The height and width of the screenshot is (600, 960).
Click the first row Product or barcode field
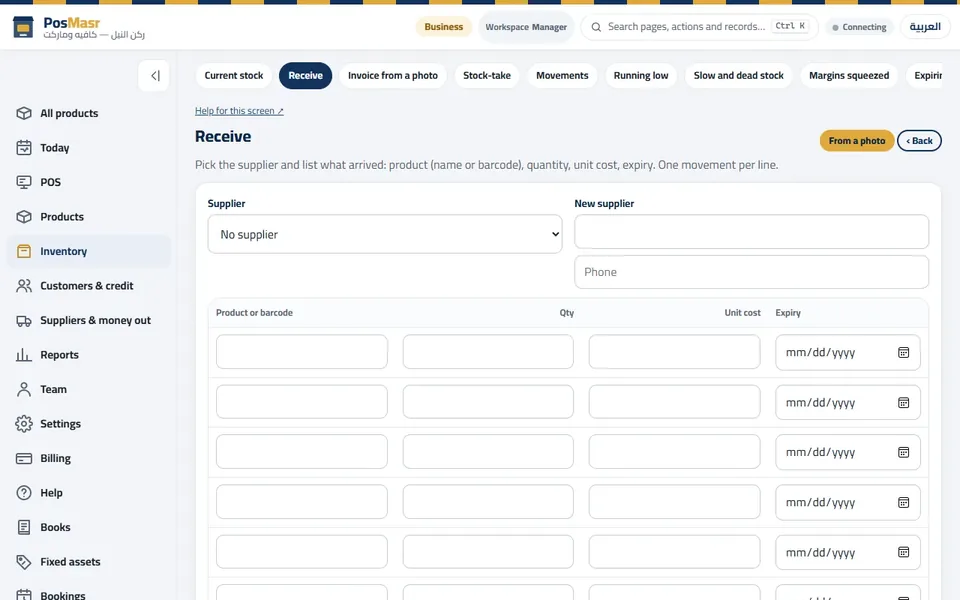tap(302, 352)
